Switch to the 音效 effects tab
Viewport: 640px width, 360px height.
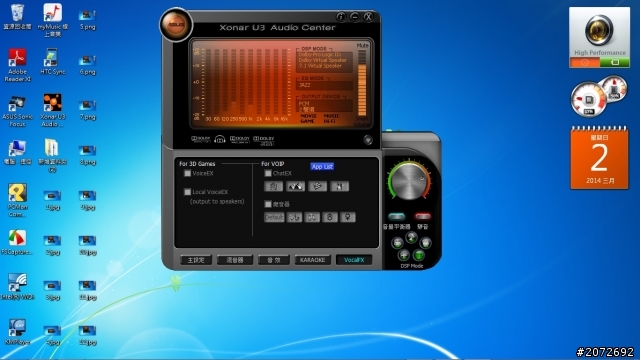[x=273, y=260]
